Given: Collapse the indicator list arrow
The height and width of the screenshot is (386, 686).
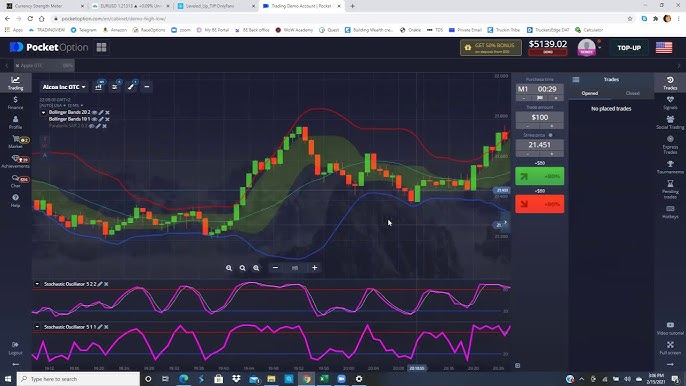Looking at the screenshot, I should [x=43, y=112].
